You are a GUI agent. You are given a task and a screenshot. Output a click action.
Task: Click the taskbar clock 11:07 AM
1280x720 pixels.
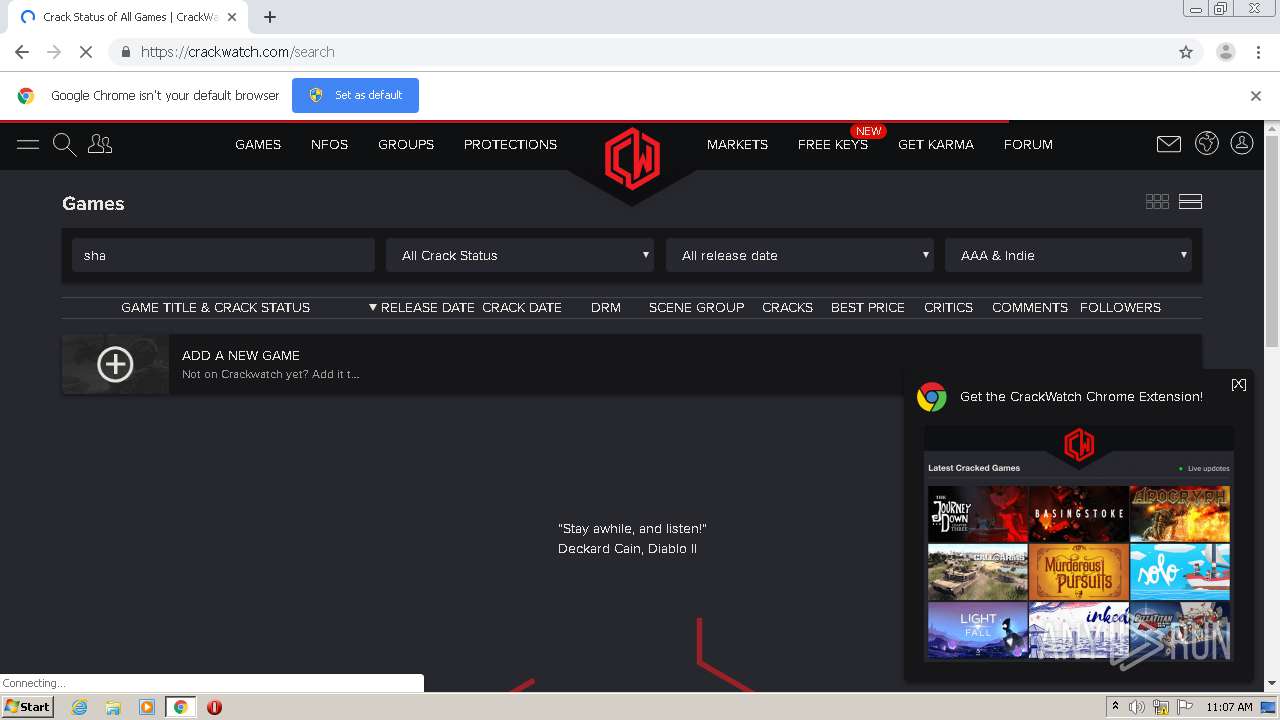coord(1229,707)
